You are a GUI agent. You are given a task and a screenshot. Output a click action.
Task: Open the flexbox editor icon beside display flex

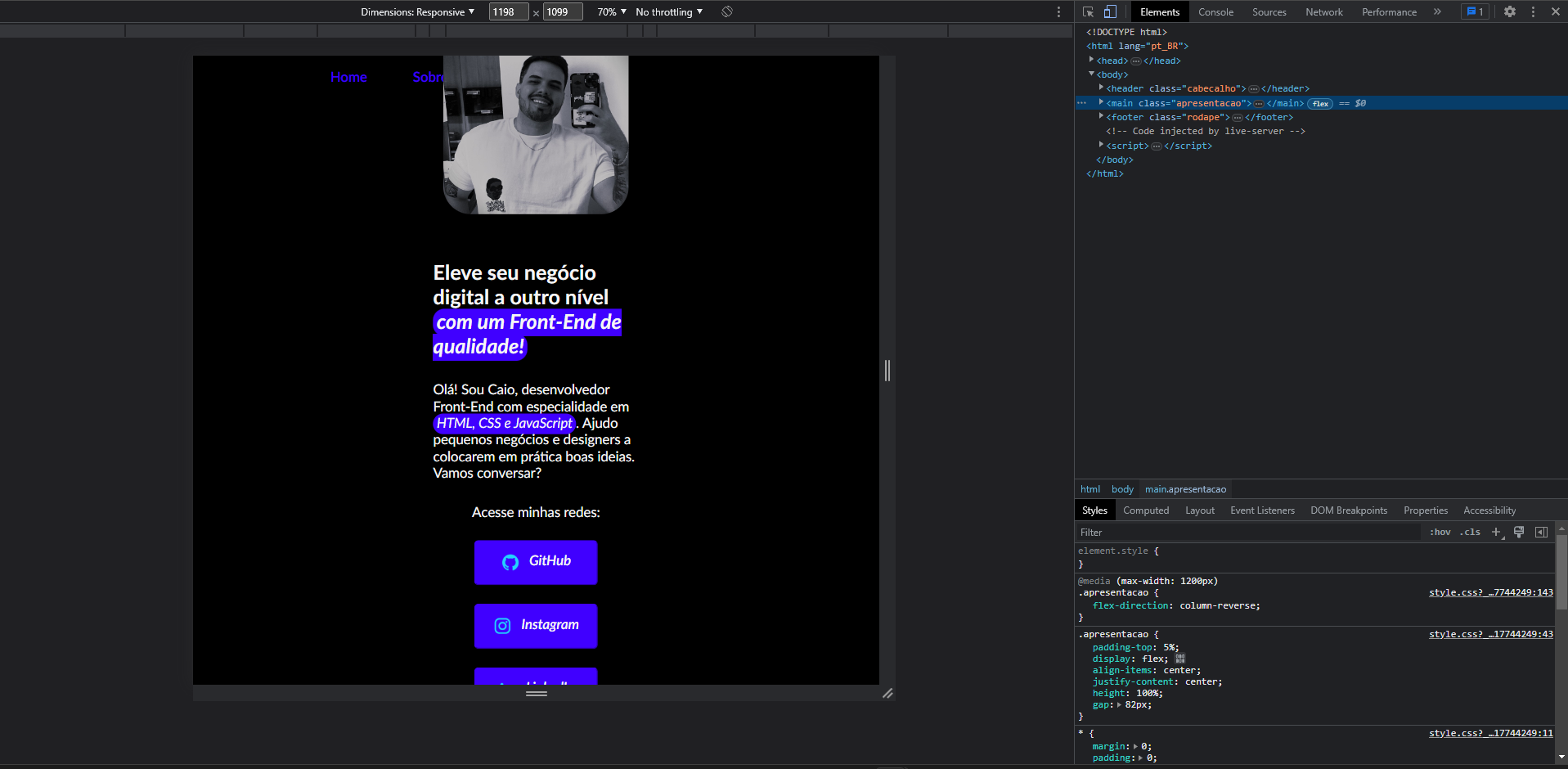coord(1179,659)
